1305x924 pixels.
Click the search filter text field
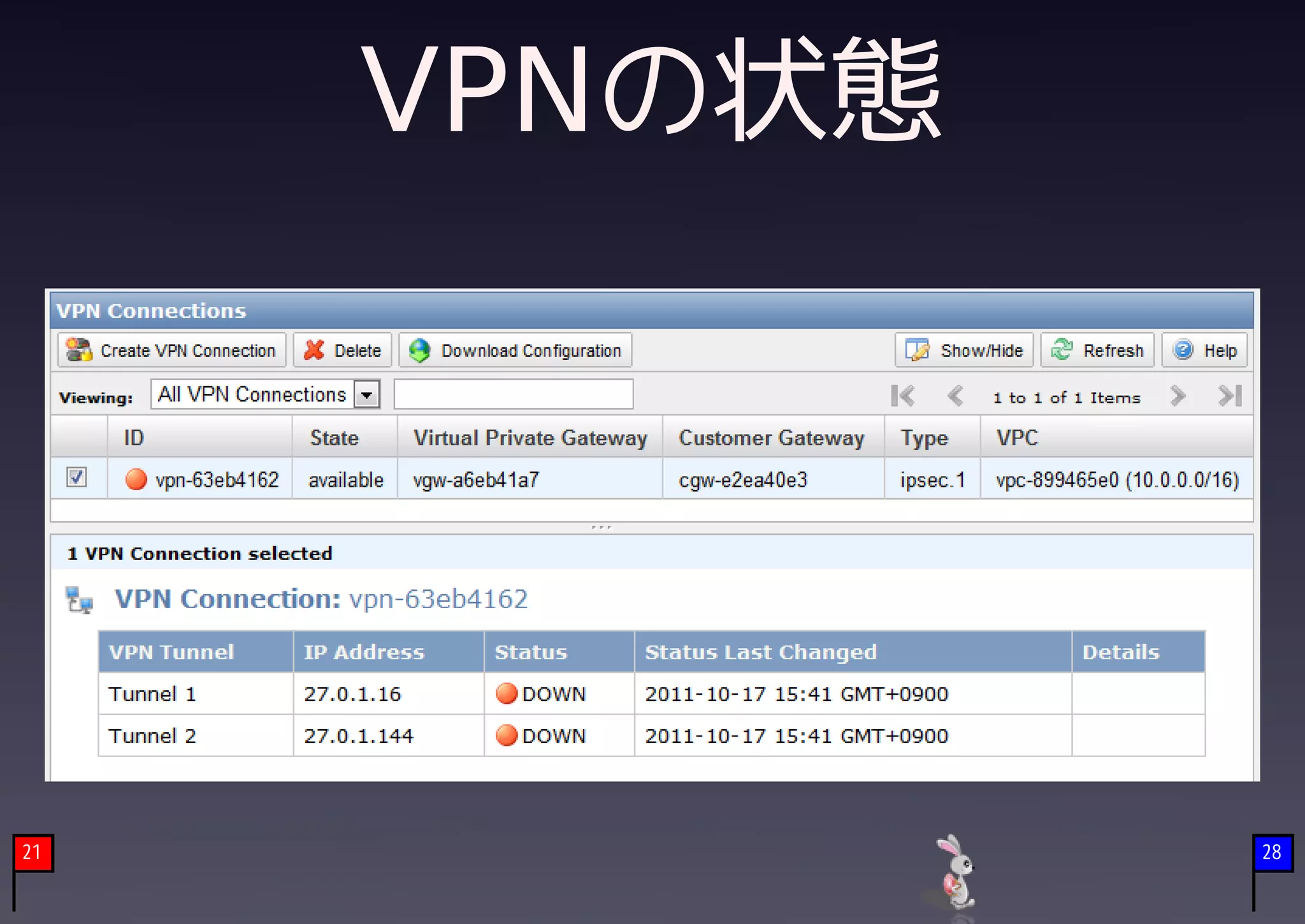[x=513, y=394]
